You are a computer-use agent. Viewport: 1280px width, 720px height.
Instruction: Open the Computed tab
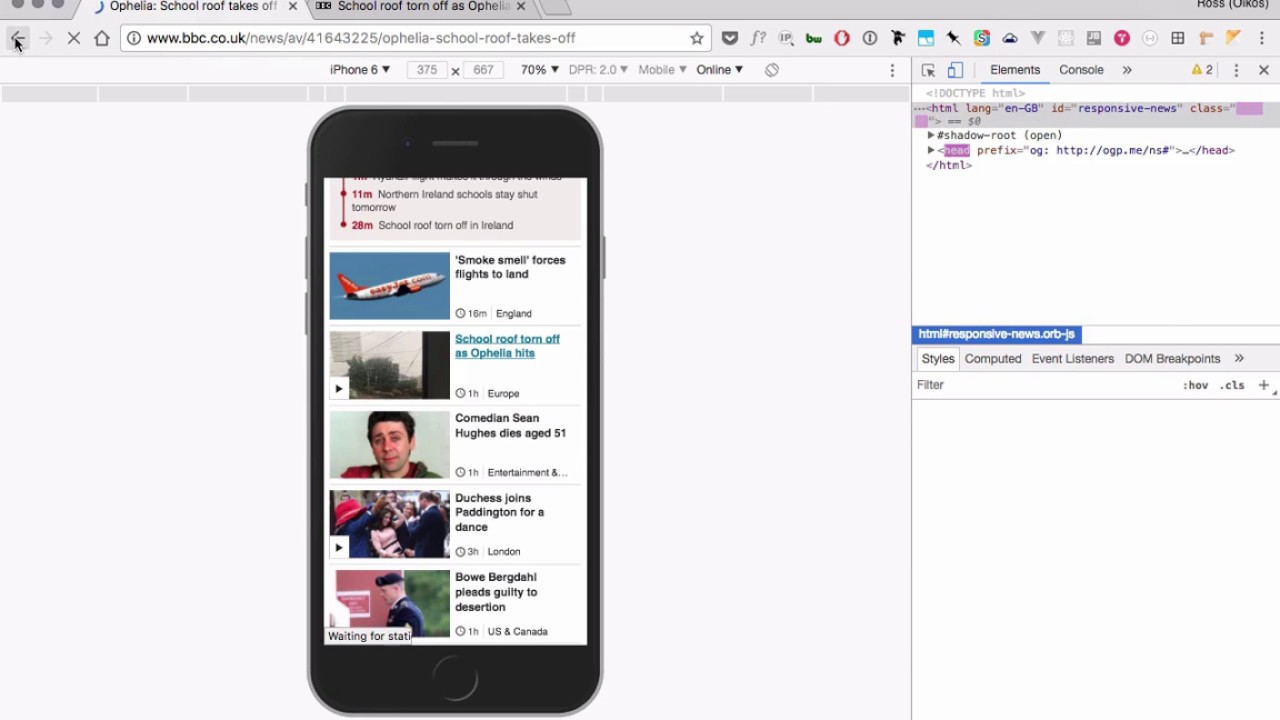point(993,359)
